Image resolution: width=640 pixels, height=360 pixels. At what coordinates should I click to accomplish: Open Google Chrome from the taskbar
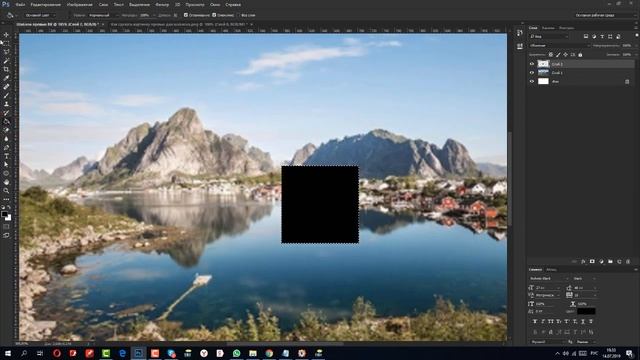coord(269,353)
